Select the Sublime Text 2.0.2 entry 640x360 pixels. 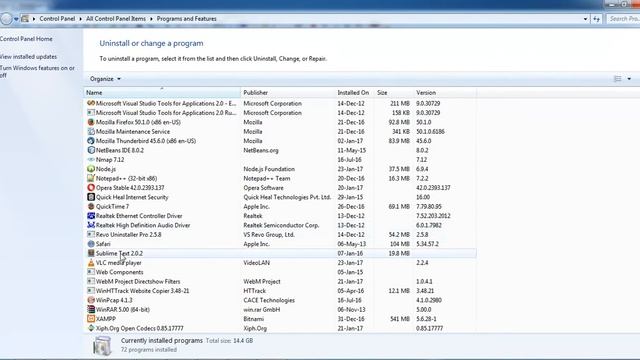click(x=280, y=253)
